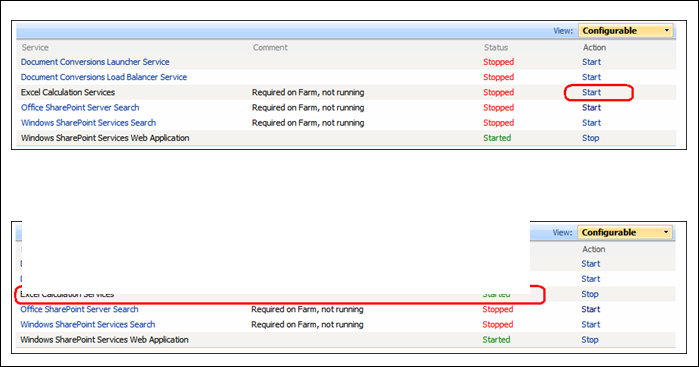
Task: Click Office SharePoint Server Search comment, lower table
Action: pyautogui.click(x=307, y=309)
